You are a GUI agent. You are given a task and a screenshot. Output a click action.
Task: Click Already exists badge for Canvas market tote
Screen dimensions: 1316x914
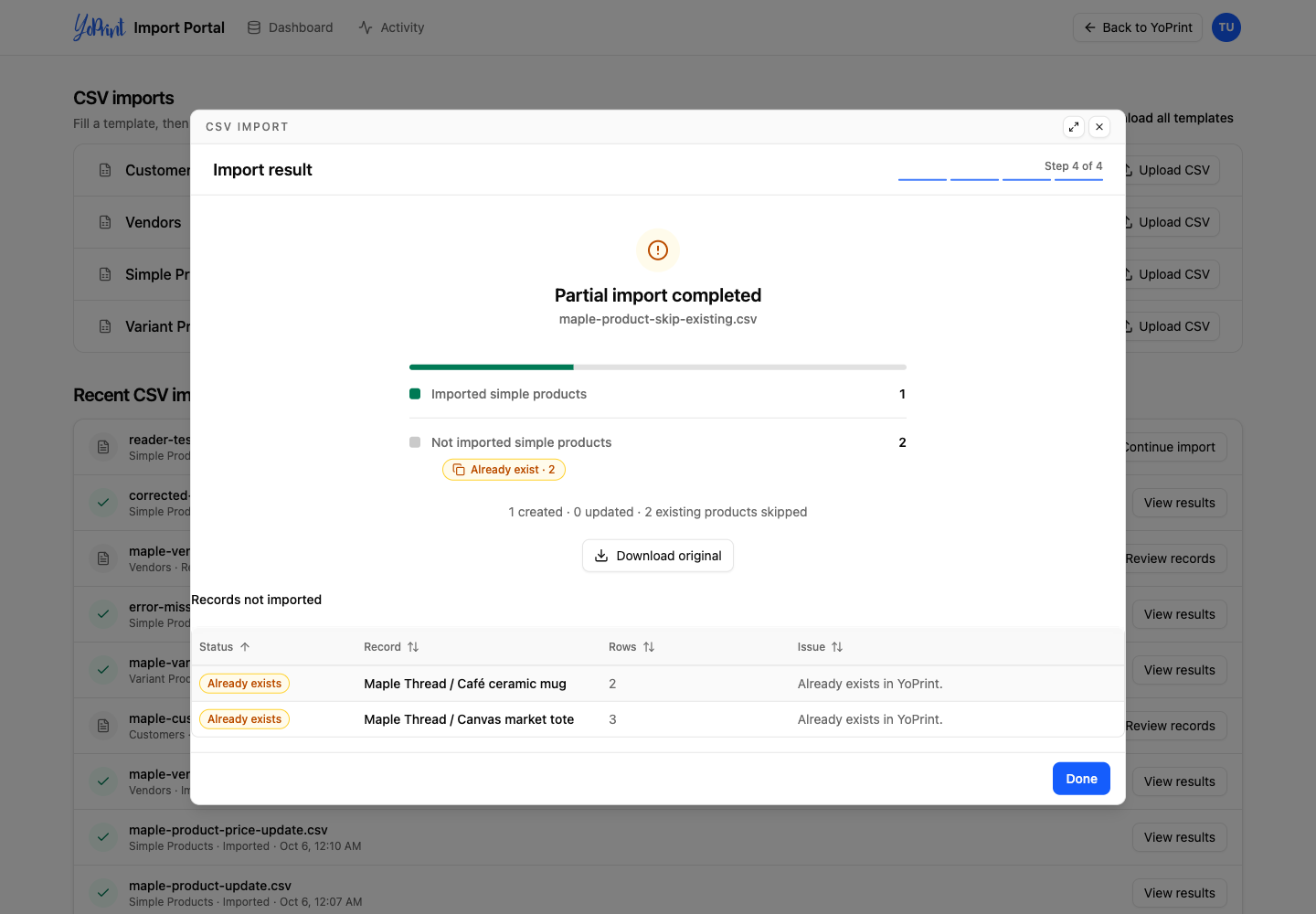244,719
